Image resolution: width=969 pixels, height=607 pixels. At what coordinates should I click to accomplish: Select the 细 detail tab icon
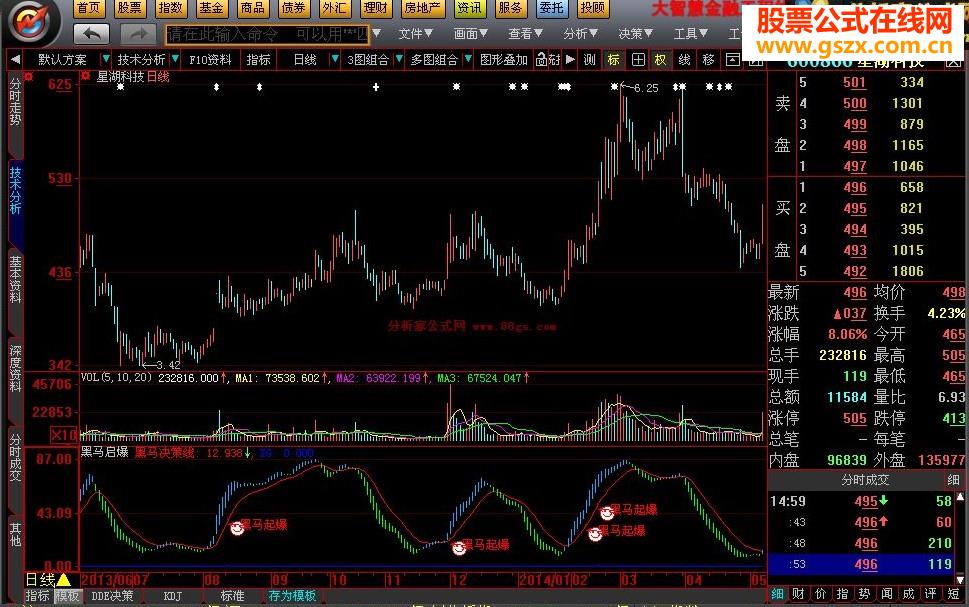[777, 594]
